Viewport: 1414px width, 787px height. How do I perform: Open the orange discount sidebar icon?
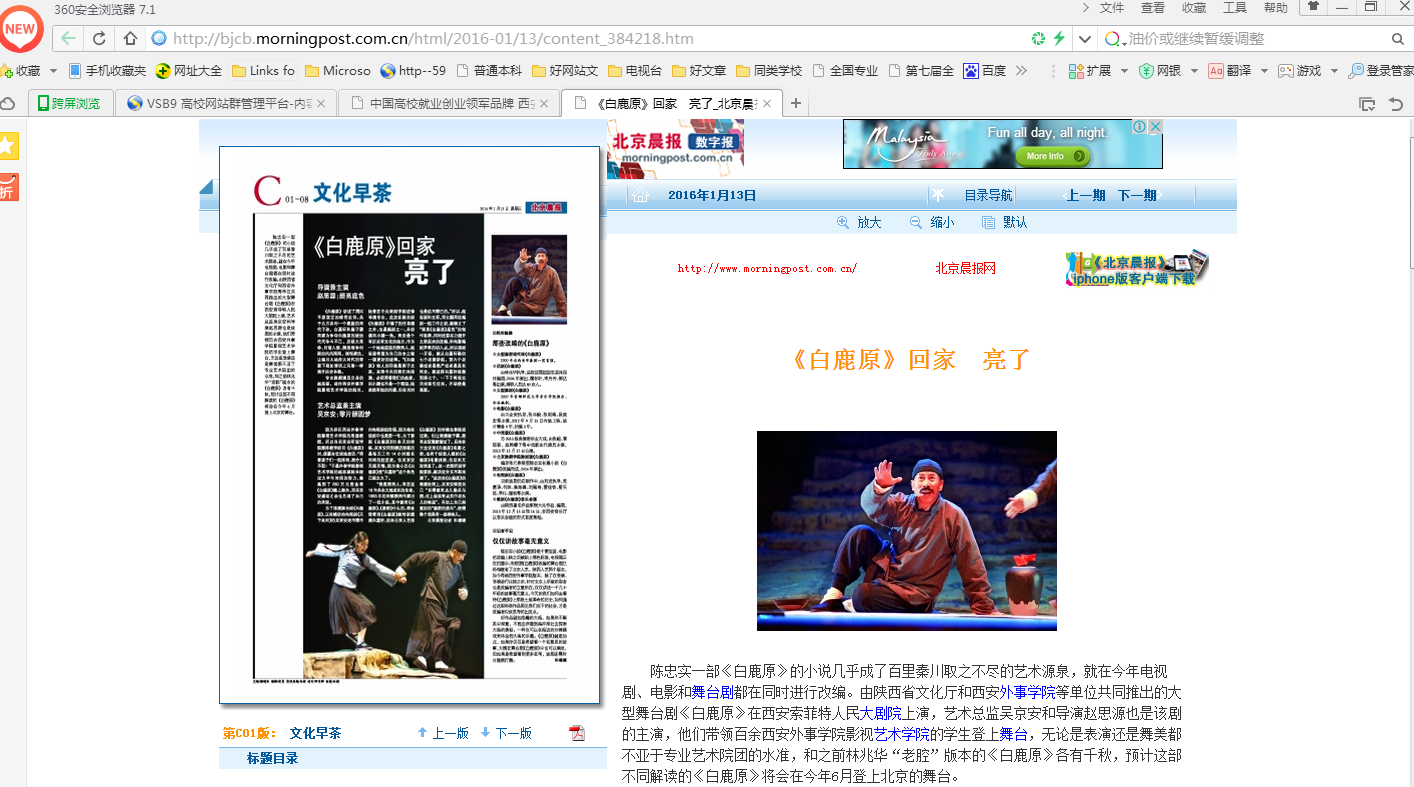(9, 187)
